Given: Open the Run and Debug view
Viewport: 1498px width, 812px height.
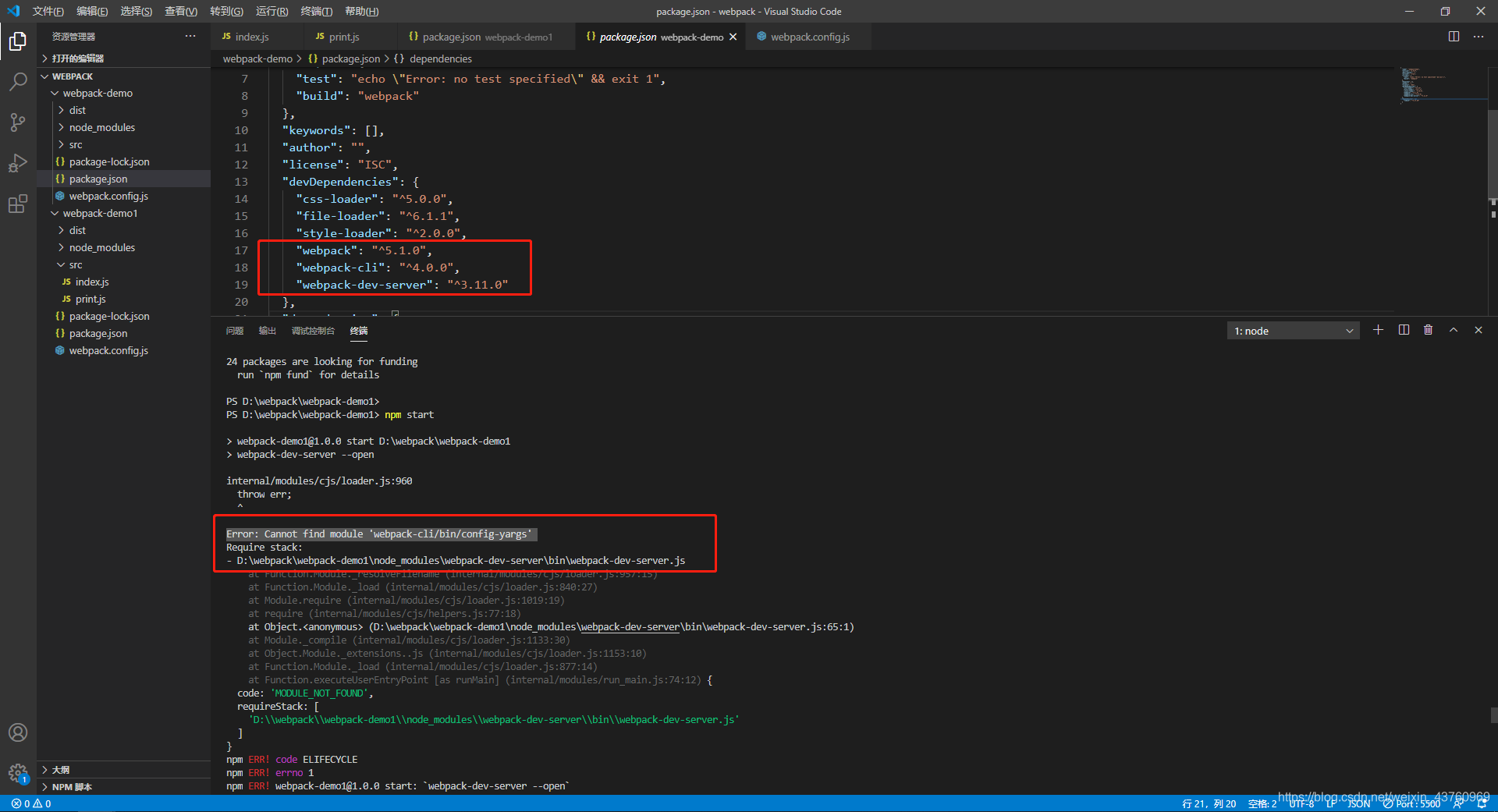Looking at the screenshot, I should click(18, 163).
